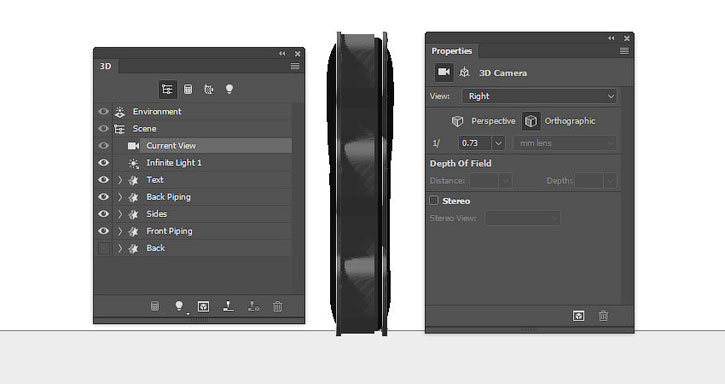Filter by materials in 3D panel
The image size is (725, 384).
[209, 89]
